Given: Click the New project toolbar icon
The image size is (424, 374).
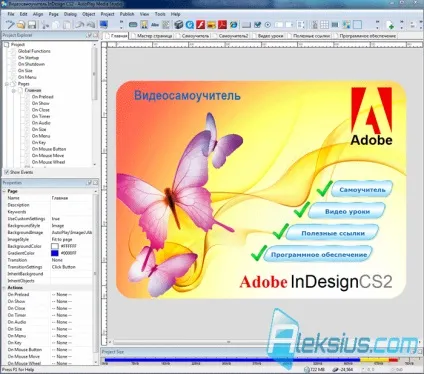Looking at the screenshot, I should pos(10,25).
